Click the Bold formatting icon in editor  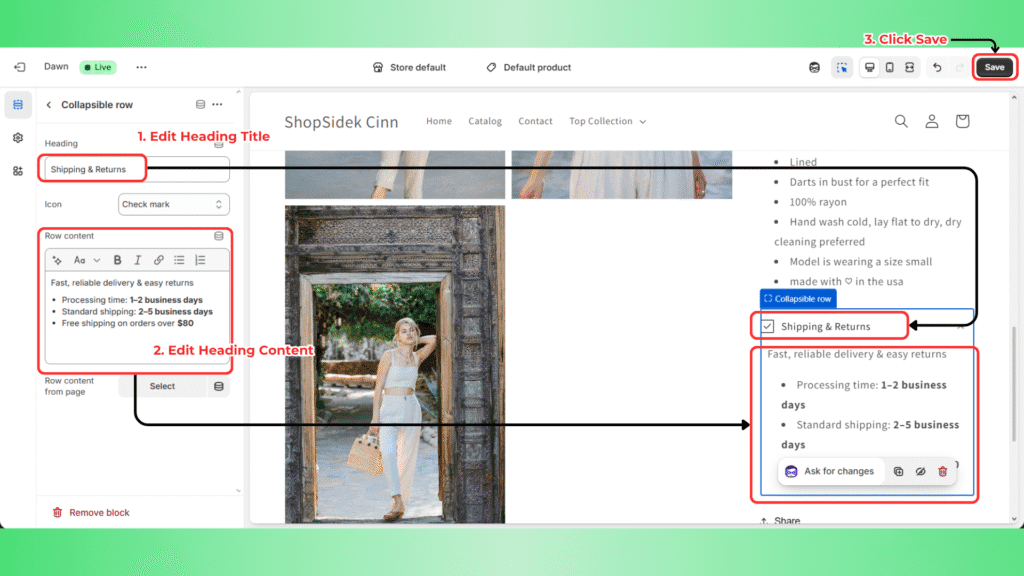coord(118,260)
